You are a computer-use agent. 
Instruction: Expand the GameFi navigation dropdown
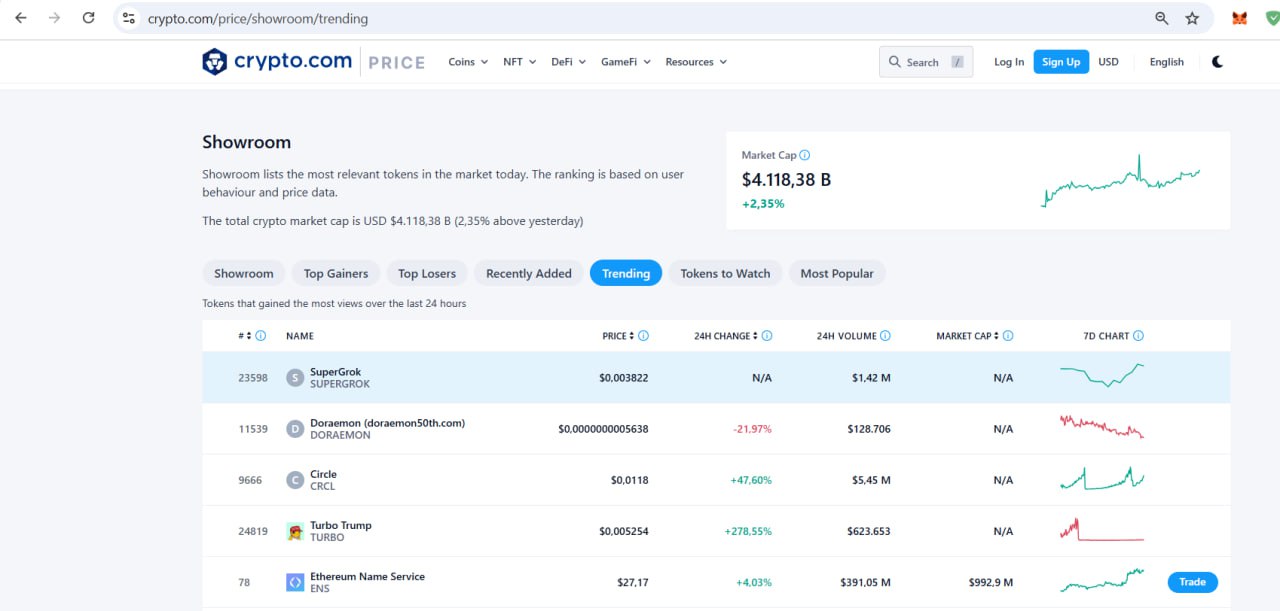pyautogui.click(x=626, y=62)
